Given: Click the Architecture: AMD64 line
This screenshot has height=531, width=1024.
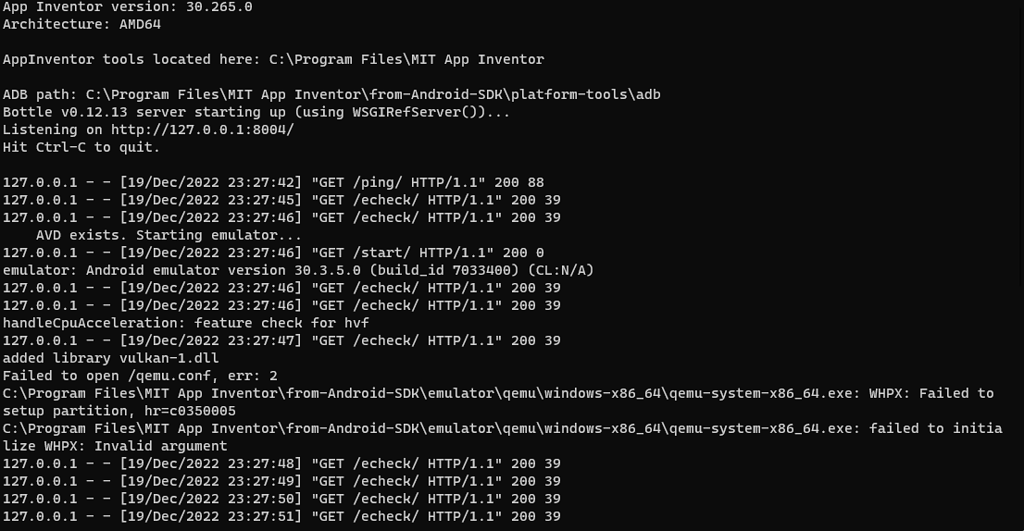Looking at the screenshot, I should [x=82, y=24].
